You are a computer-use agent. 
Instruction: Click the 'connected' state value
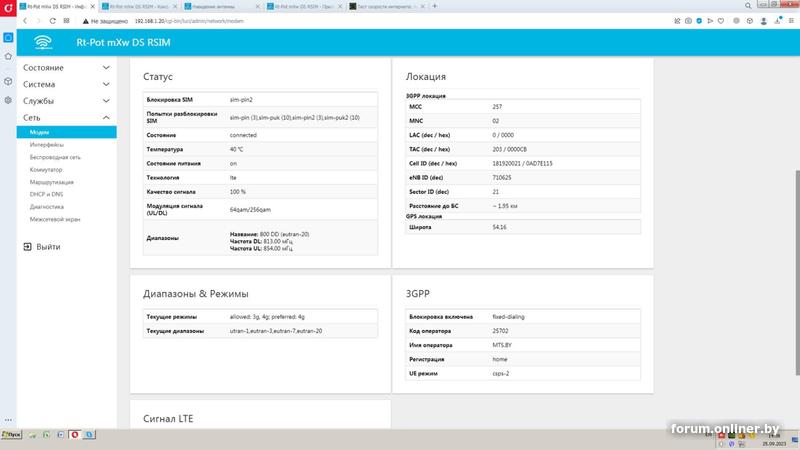tap(243, 135)
